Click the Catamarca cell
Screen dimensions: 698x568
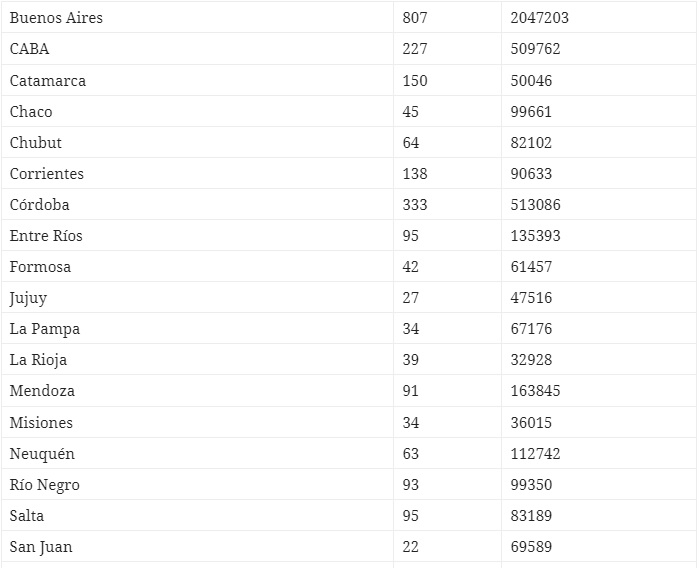(x=48, y=80)
